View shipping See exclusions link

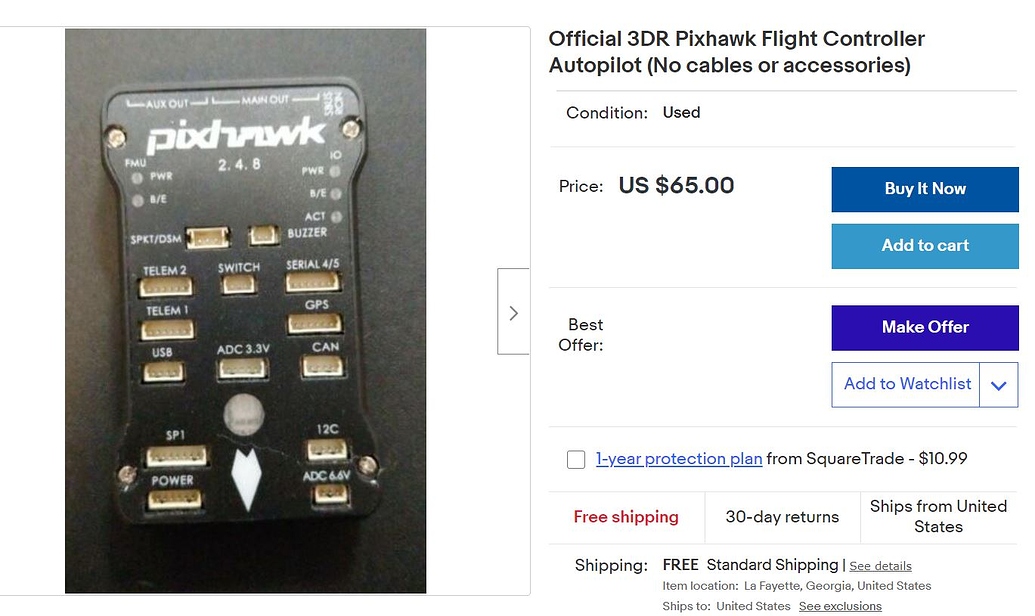click(840, 606)
